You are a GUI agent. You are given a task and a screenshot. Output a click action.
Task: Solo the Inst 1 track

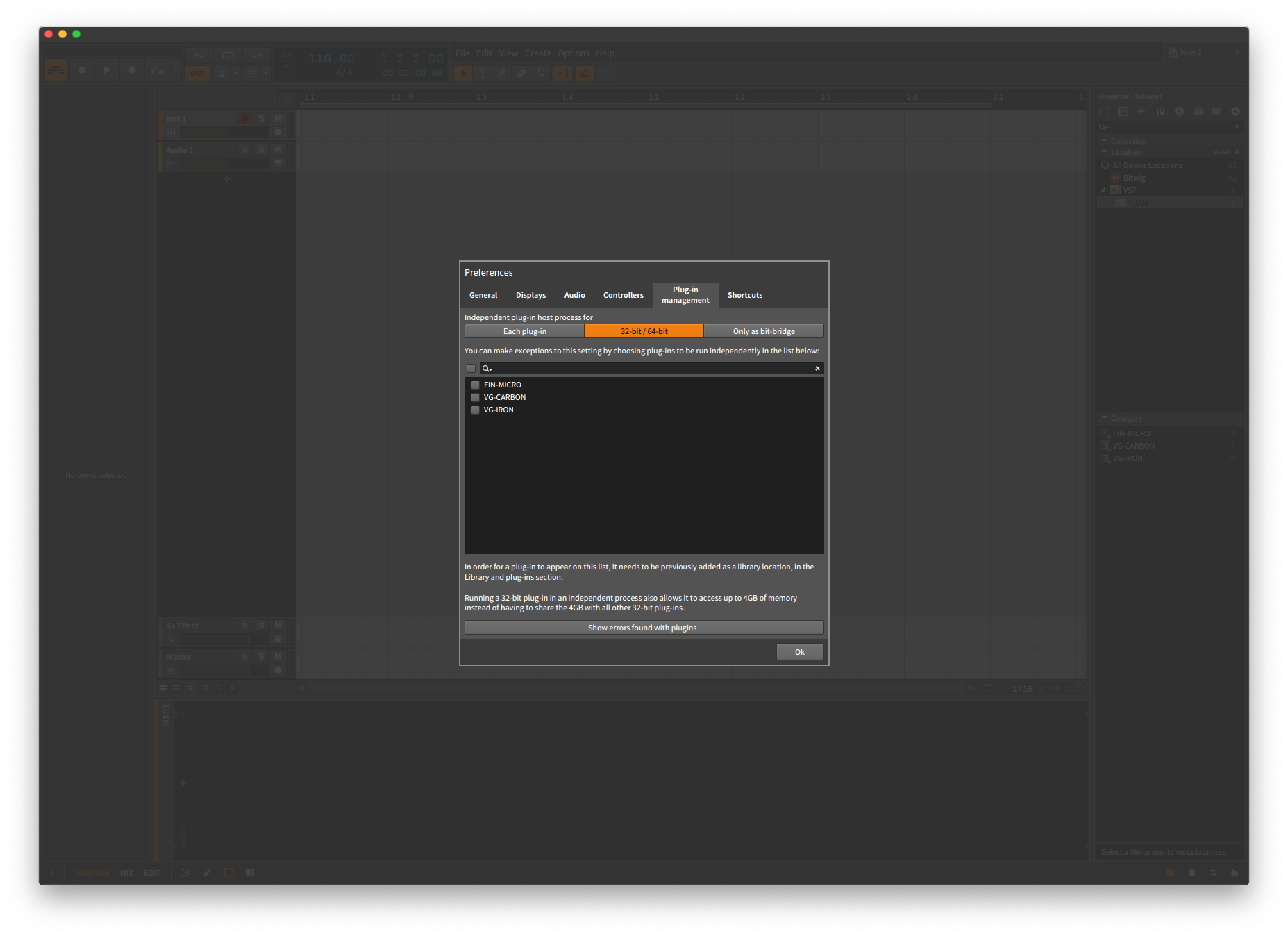tap(261, 119)
